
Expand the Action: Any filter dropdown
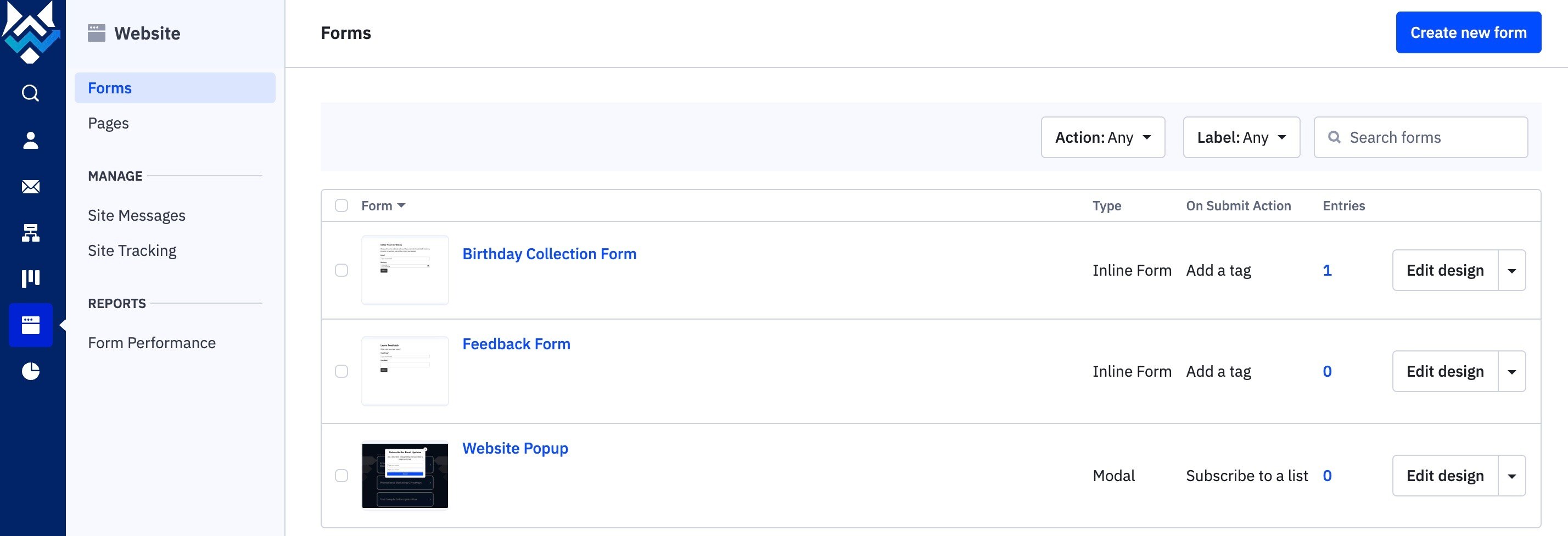[1103, 137]
